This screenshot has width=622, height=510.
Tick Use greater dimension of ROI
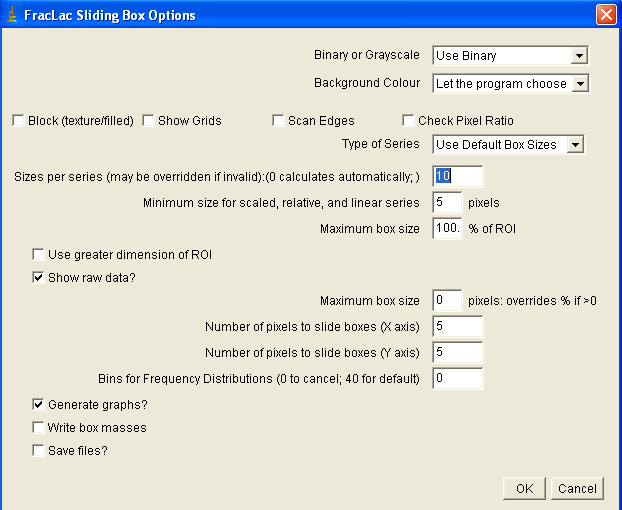click(38, 254)
